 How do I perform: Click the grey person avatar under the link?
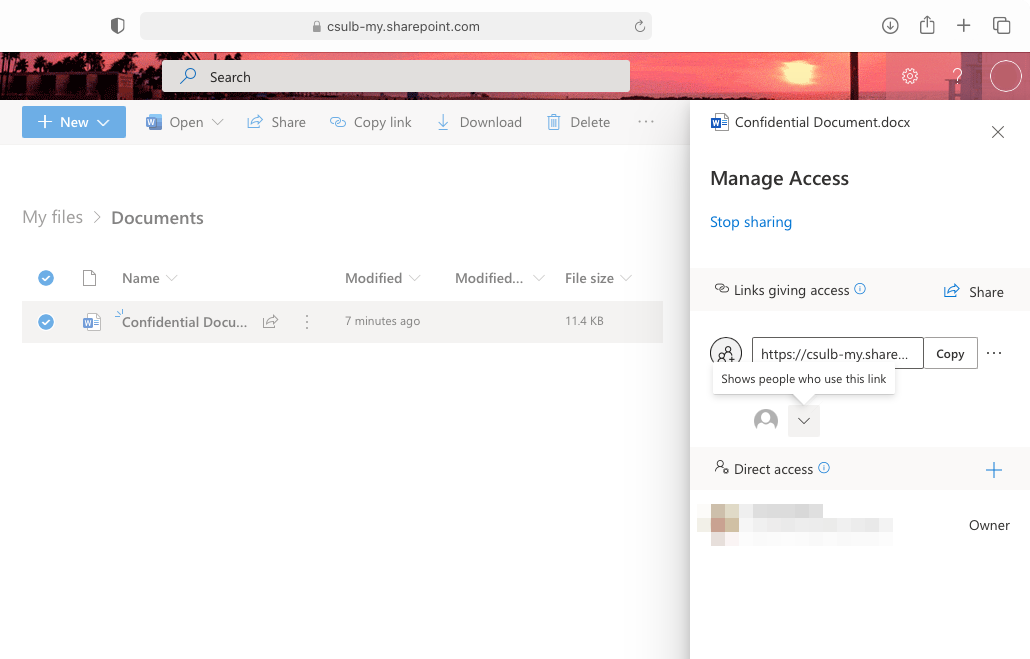point(766,420)
